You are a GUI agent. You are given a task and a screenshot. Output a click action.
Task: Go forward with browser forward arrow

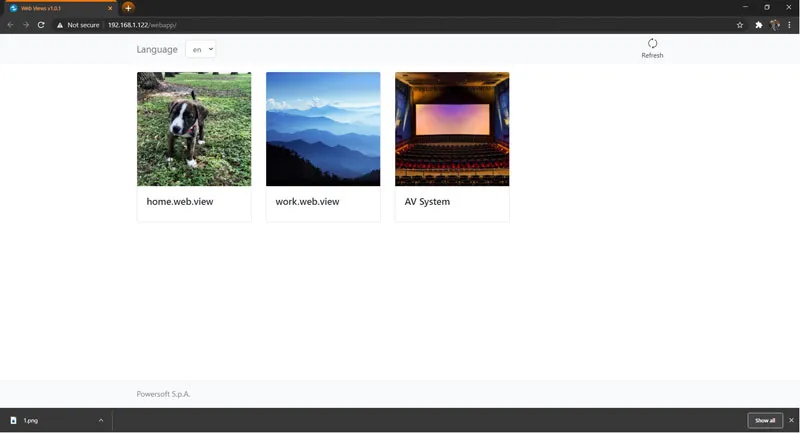click(26, 24)
